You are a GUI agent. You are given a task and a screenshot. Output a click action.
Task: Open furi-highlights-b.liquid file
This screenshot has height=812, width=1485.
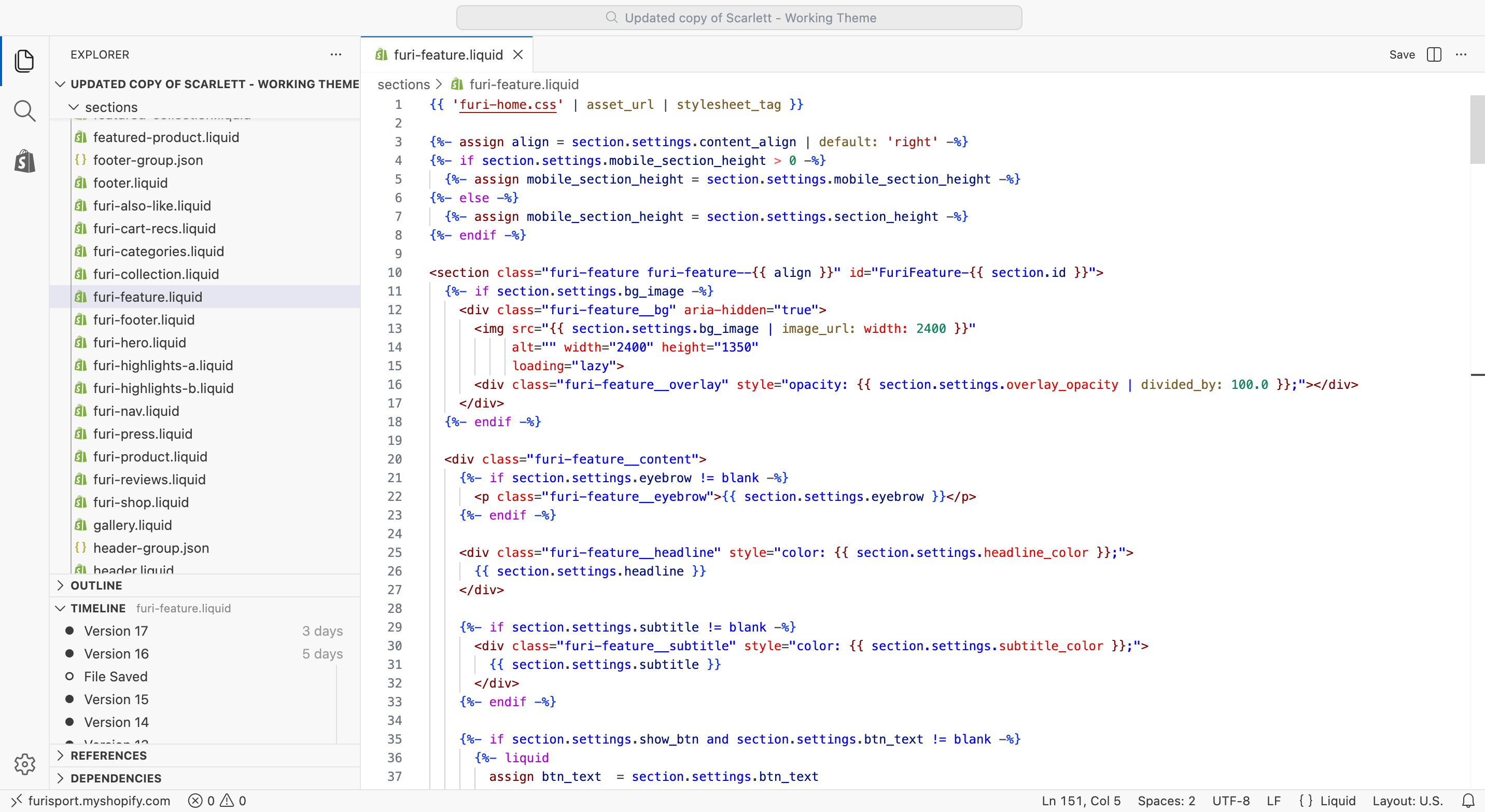pos(205,388)
